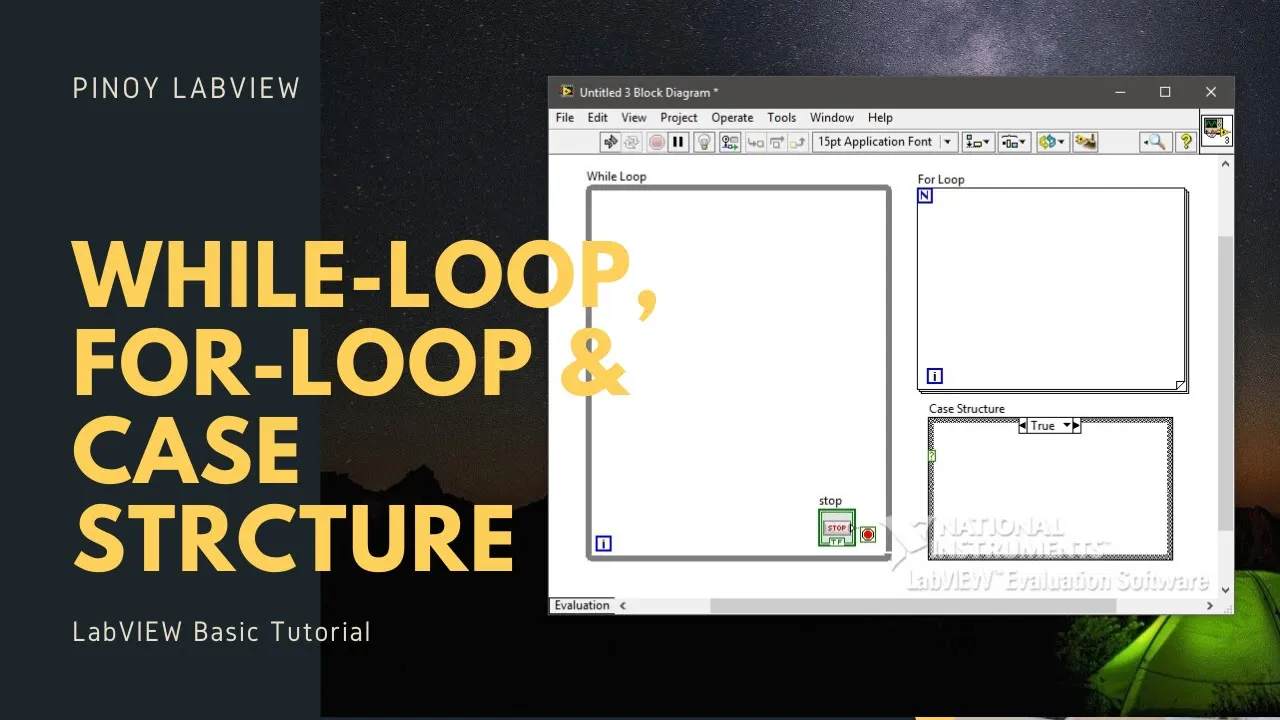This screenshot has height=720, width=1280.
Task: Click the Case Structure previous case arrow
Action: [x=1024, y=425]
